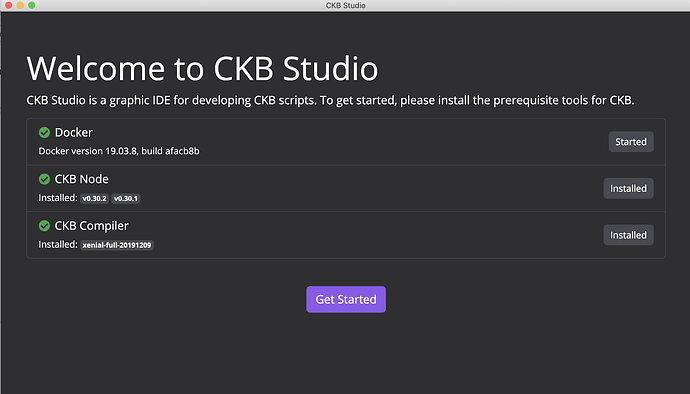Screen dimensions: 690x394
Task: Click the green checkmark beside CKB Compiler
Action: coord(44,225)
